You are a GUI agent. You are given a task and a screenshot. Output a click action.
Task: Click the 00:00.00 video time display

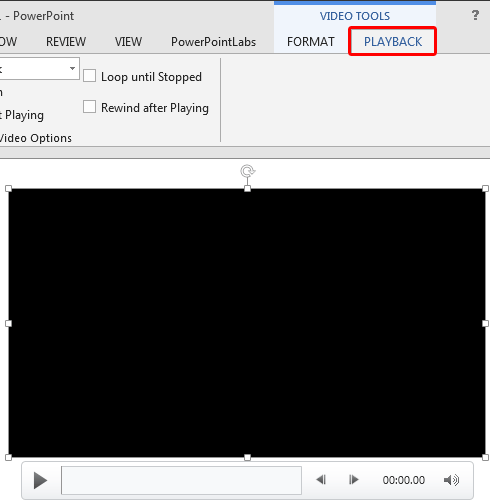[403, 480]
